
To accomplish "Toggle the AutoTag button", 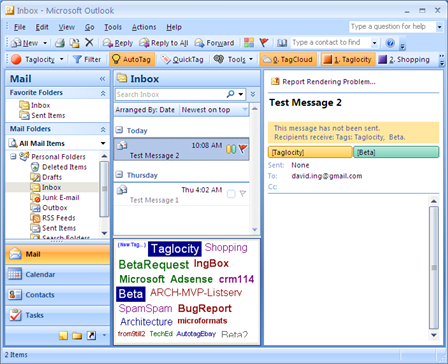I will click(132, 59).
